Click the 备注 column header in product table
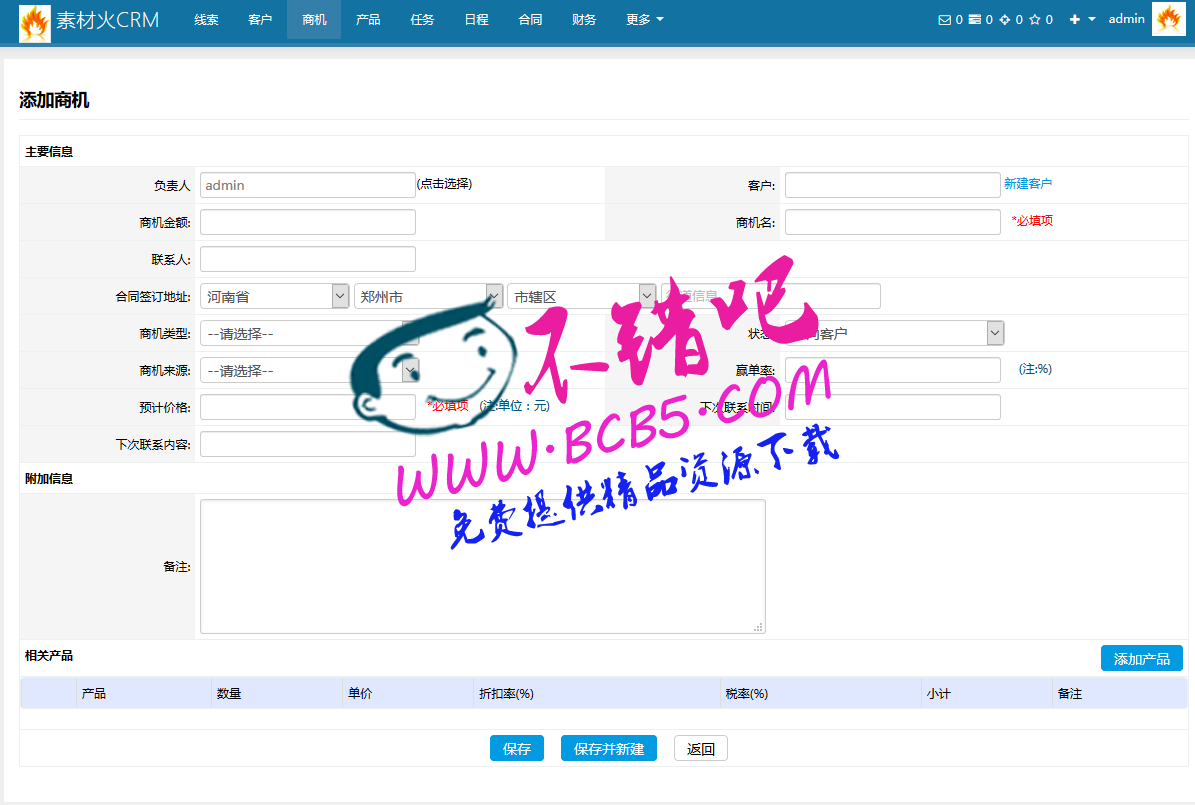 tap(1070, 694)
